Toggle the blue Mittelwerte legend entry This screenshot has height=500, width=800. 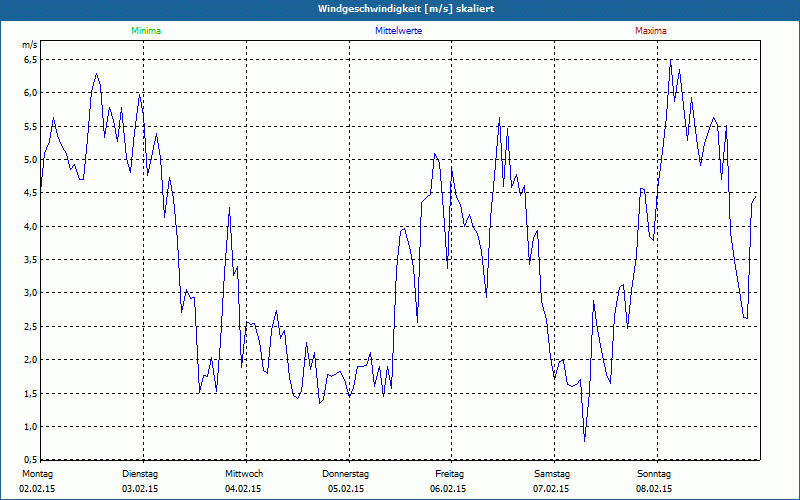point(398,31)
